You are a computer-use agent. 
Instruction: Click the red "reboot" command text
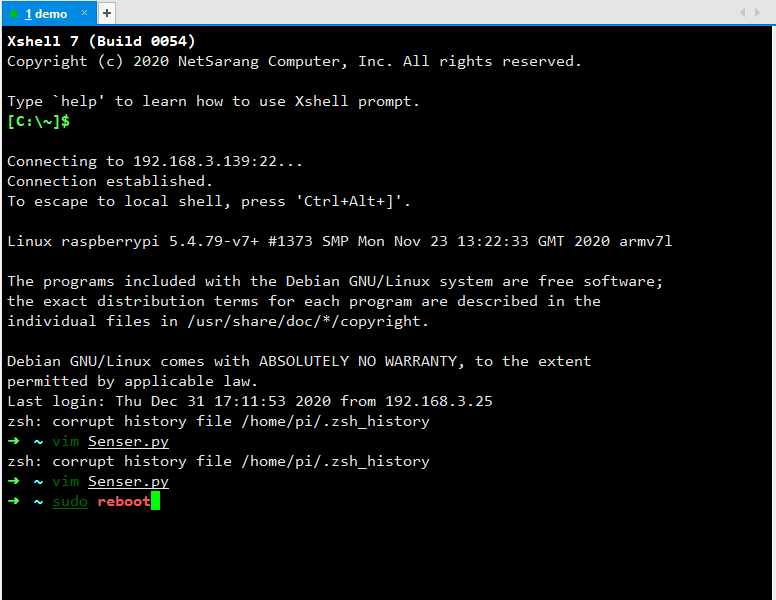tap(124, 501)
